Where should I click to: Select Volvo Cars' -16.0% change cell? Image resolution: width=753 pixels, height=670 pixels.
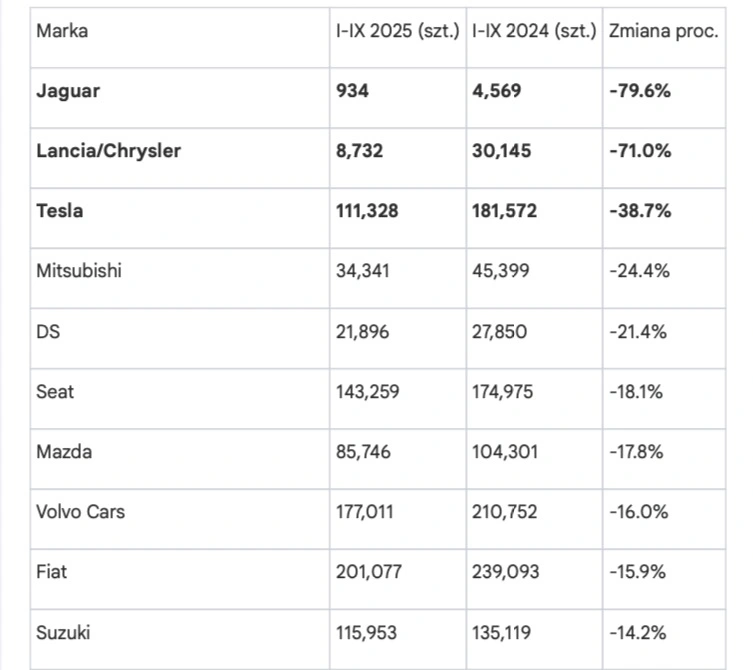pyautogui.click(x=638, y=512)
